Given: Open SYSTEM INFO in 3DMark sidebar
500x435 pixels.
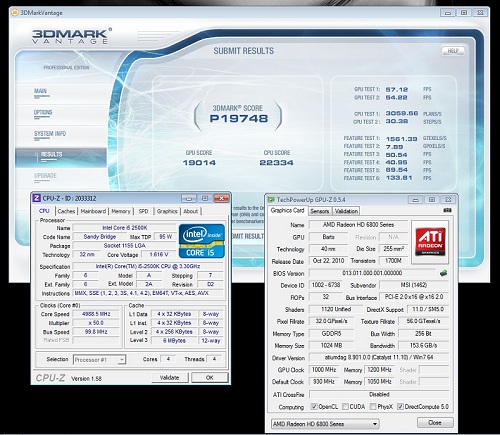Looking at the screenshot, I should pos(50,134).
